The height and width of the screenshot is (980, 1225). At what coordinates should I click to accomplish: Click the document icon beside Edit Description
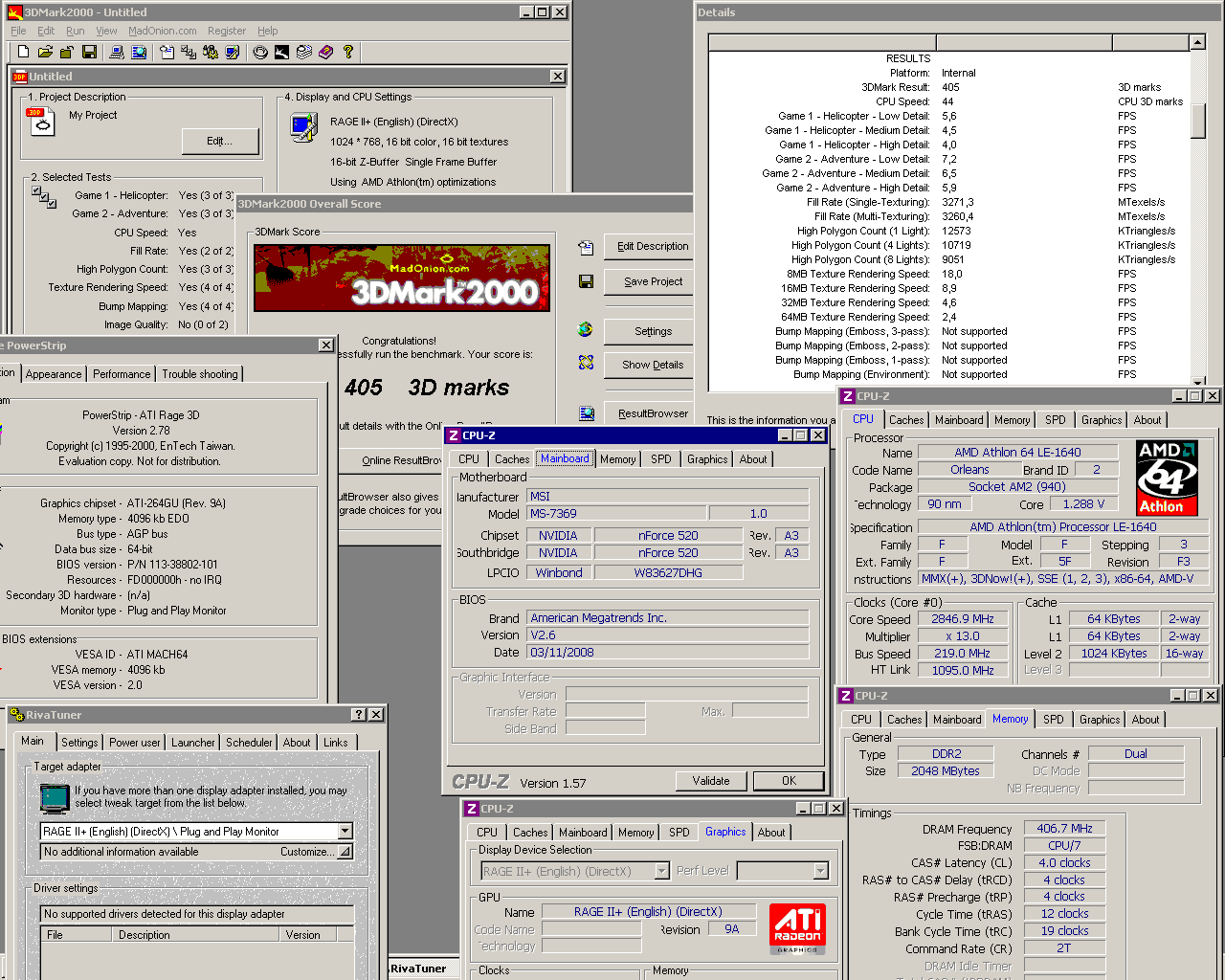(586, 247)
